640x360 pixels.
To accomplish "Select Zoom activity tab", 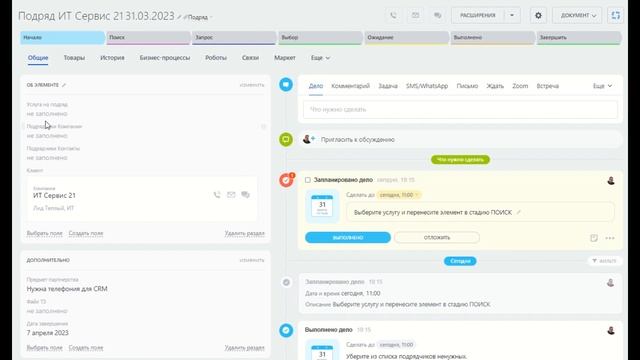I will click(x=520, y=86).
